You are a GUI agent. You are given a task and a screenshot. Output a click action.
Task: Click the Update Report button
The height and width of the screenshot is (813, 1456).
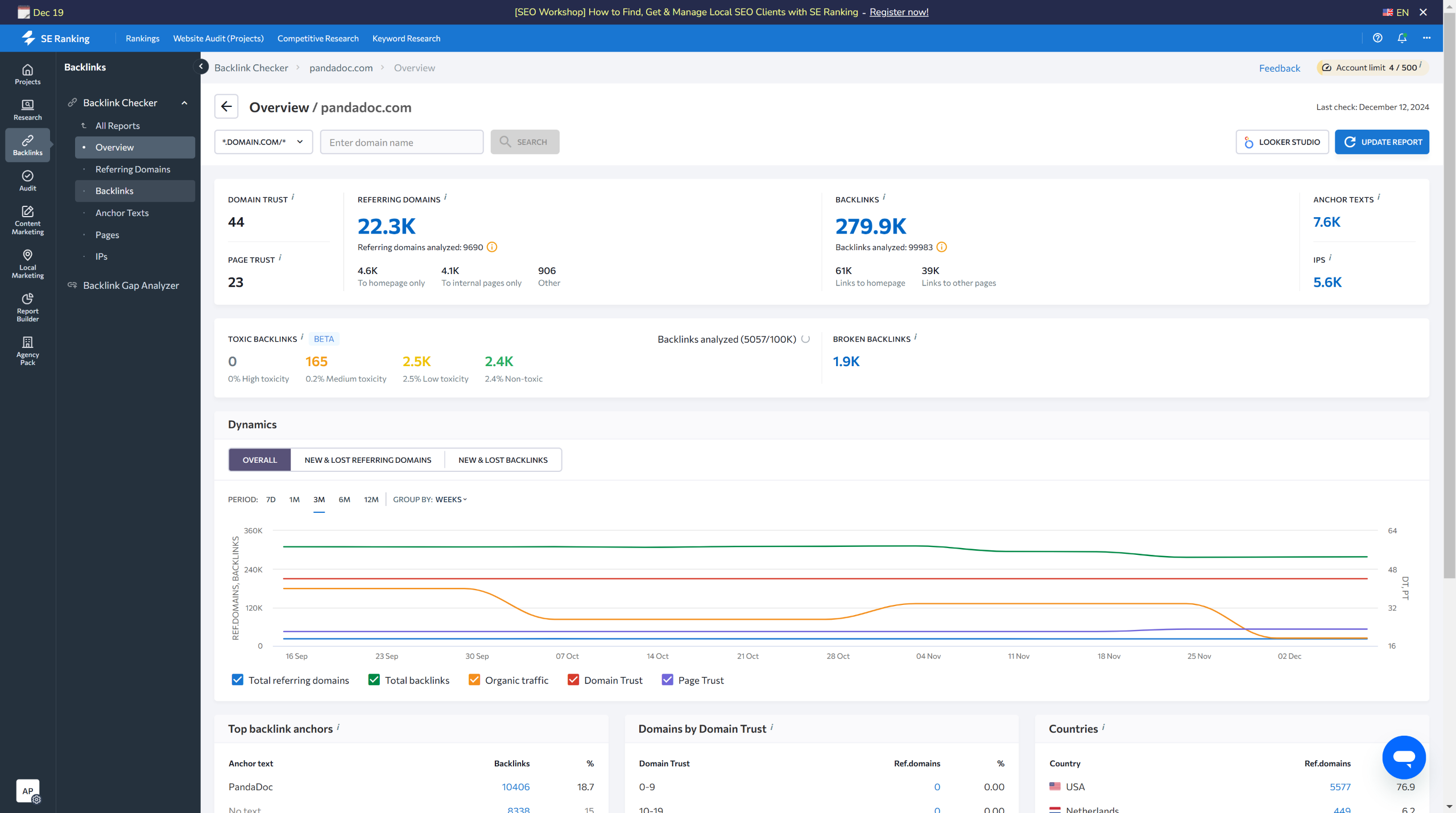click(x=1382, y=142)
